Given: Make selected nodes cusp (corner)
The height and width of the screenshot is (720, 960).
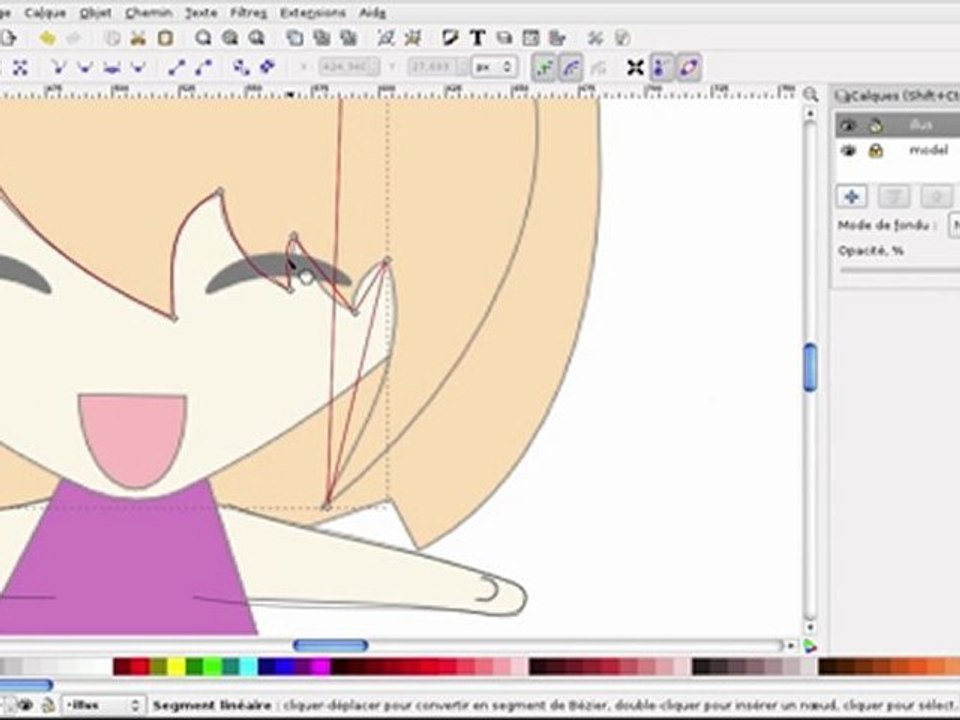Looking at the screenshot, I should [59, 67].
